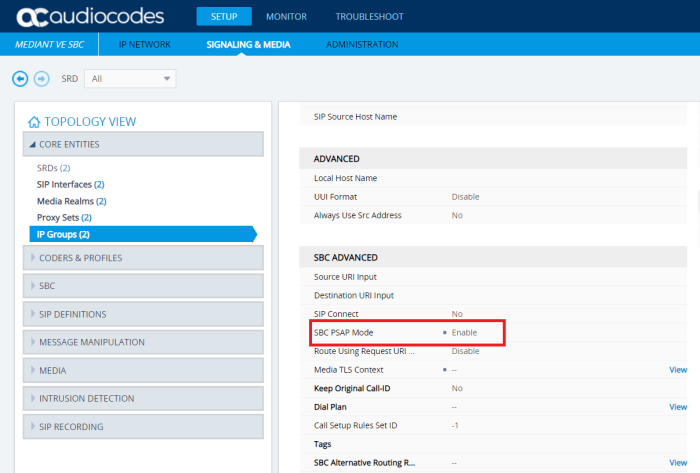This screenshot has width=700, height=473.
Task: Click the back navigation arrow icon
Action: click(19, 78)
